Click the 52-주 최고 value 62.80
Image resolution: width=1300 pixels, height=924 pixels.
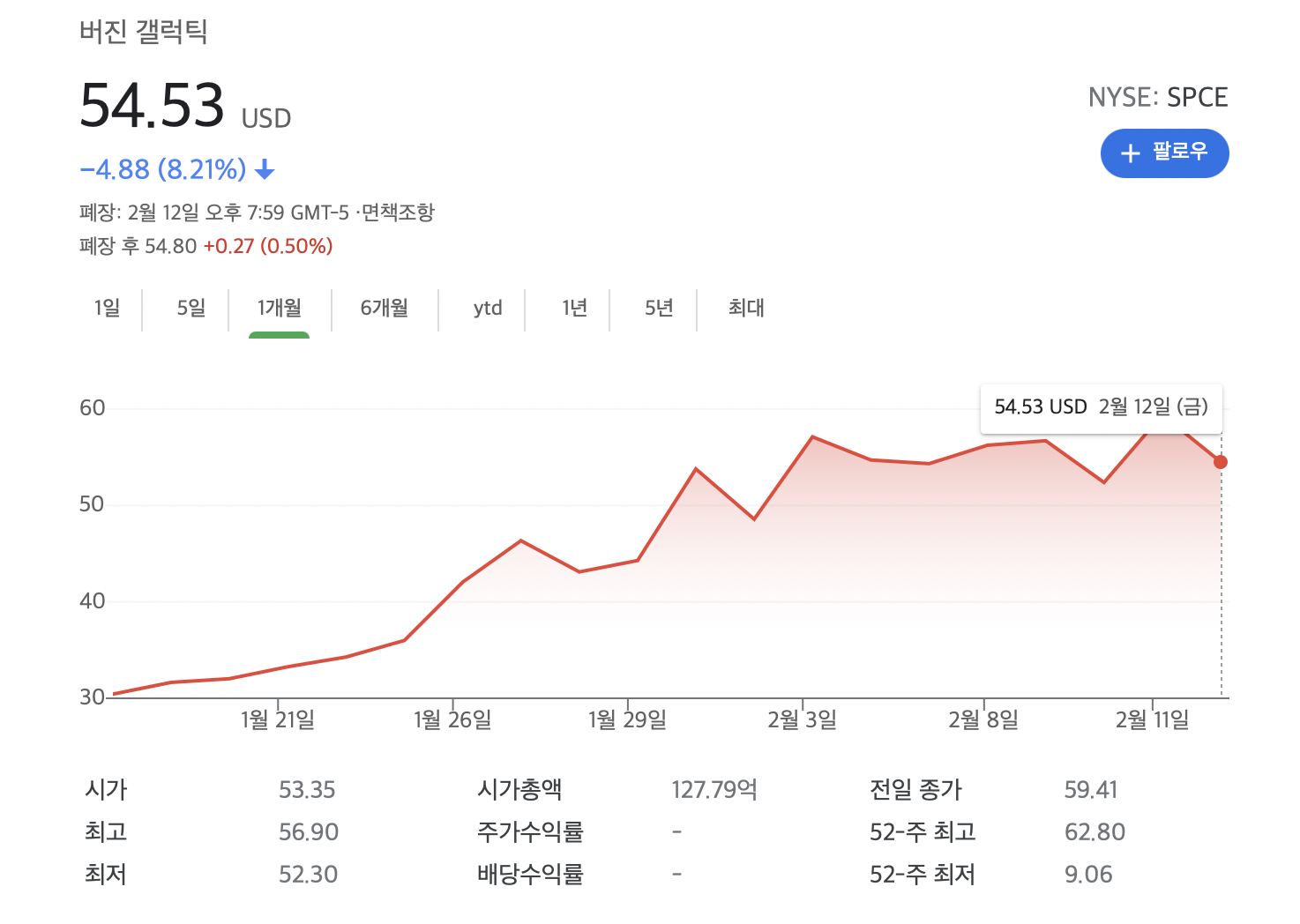(x=1095, y=832)
